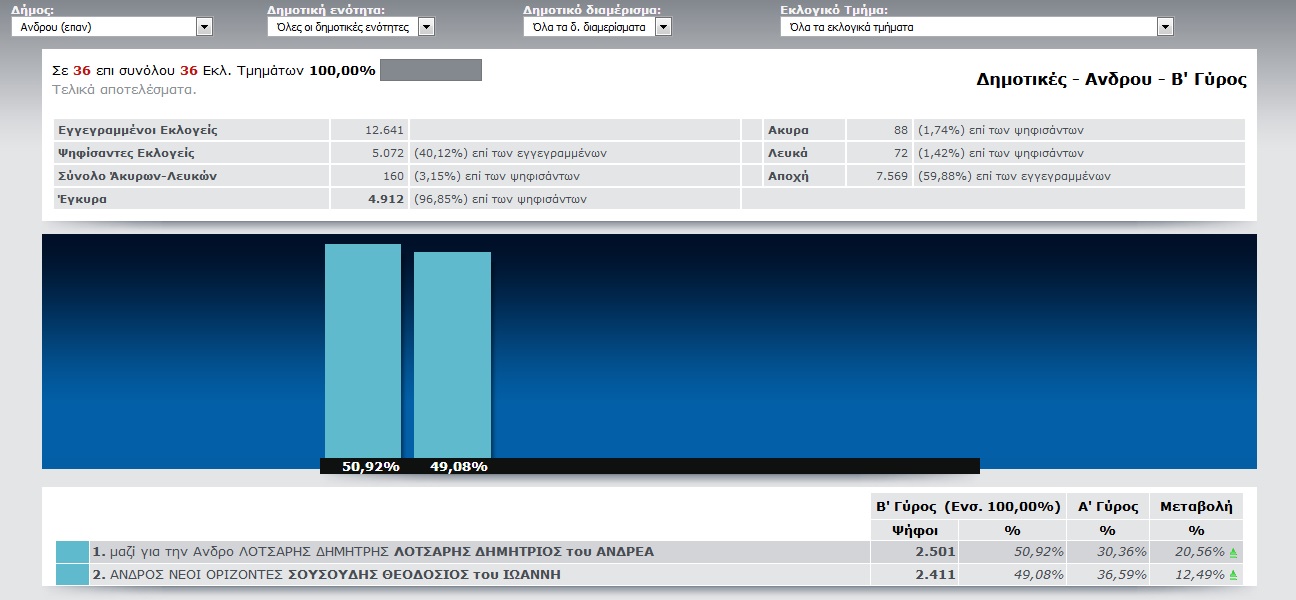The height and width of the screenshot is (600, 1296).
Task: Click the page title Δημοτικές - Ανδρου - Β' Γύρος
Action: click(1111, 80)
